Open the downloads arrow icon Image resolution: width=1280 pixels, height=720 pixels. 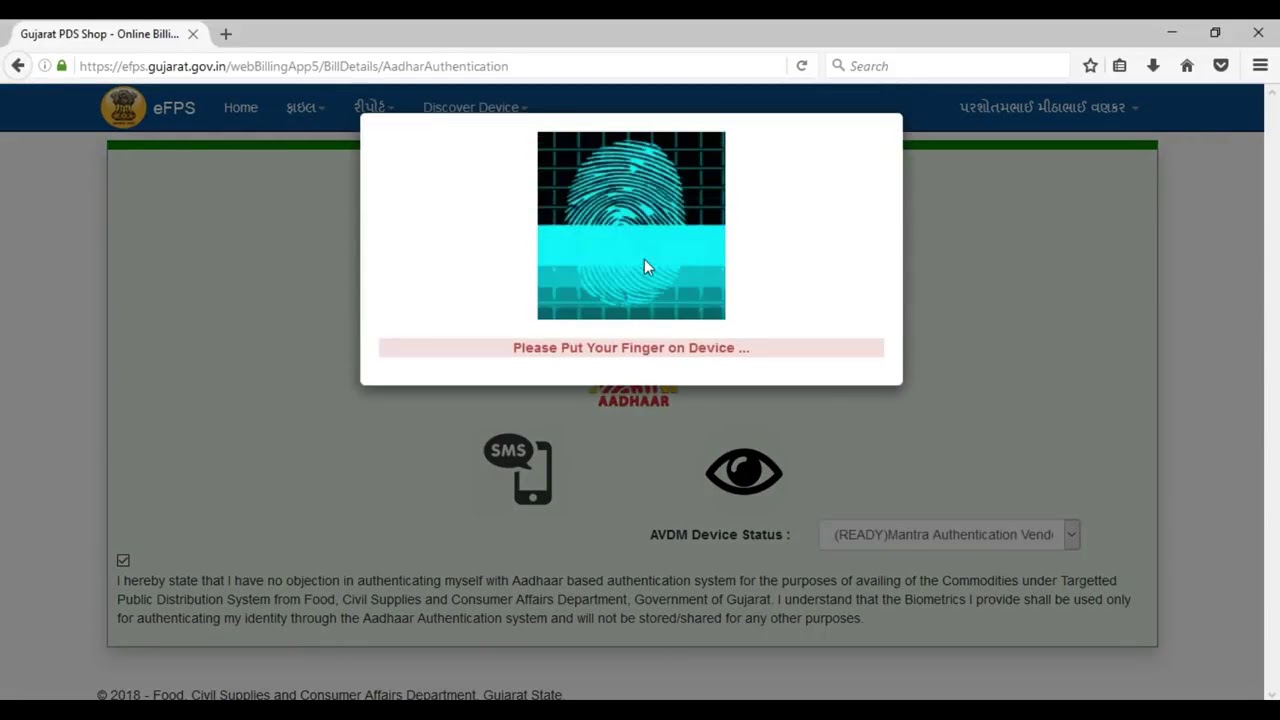pos(1153,66)
